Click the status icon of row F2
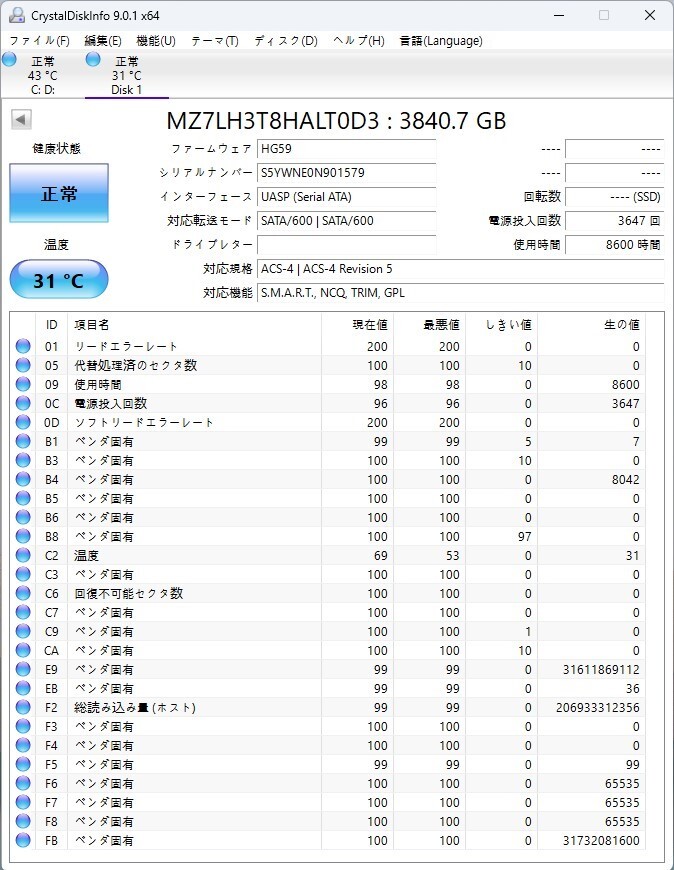674x870 pixels. [x=23, y=707]
